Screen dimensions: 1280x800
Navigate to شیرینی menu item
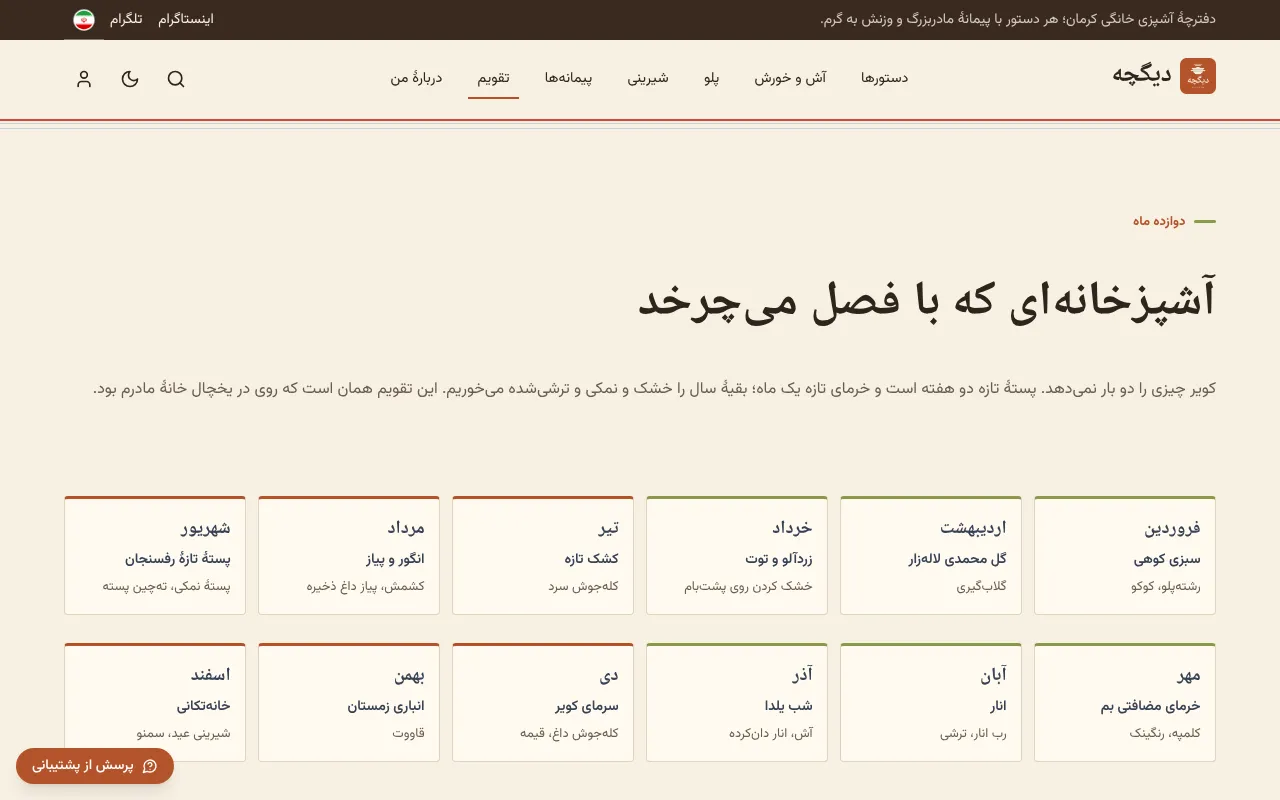[x=648, y=78]
